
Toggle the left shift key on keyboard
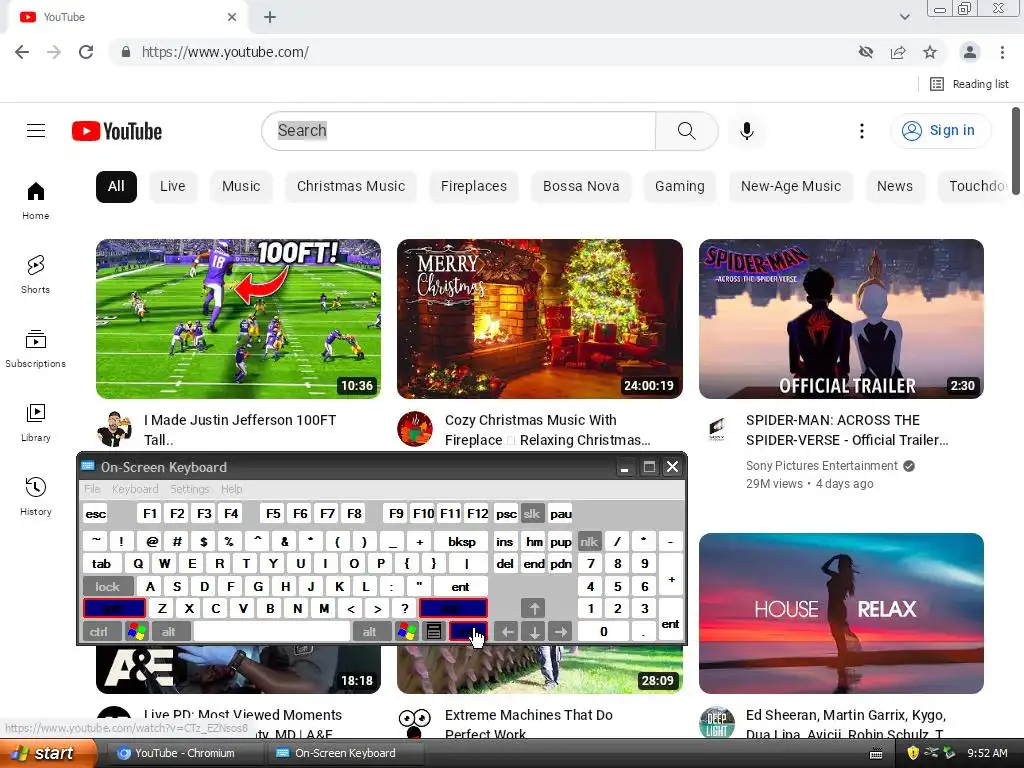pyautogui.click(x=114, y=609)
